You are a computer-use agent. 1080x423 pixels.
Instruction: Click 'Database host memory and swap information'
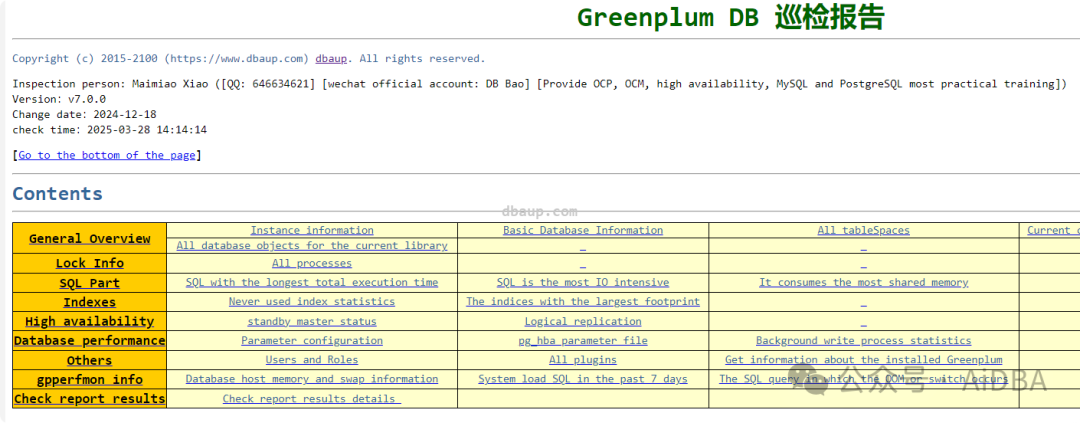click(312, 379)
